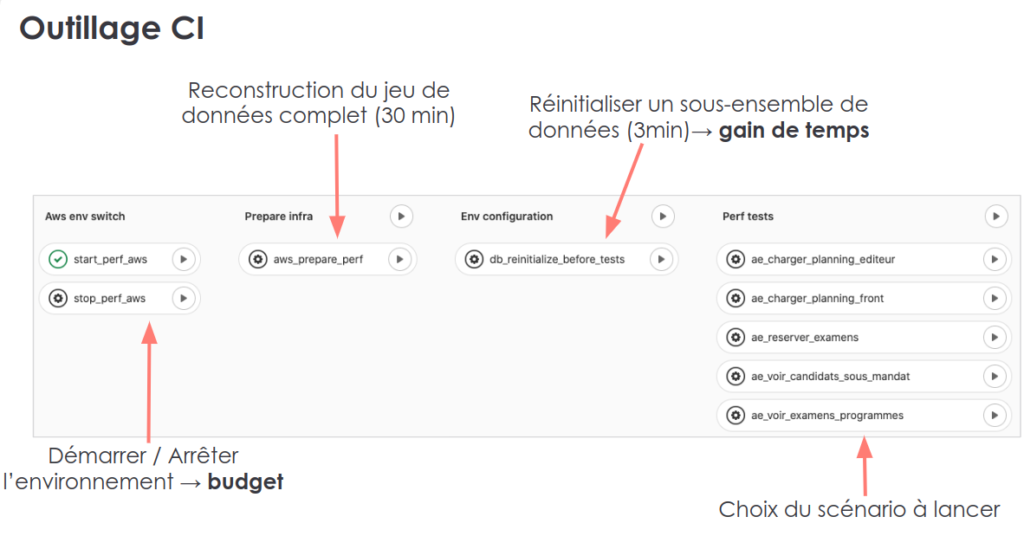Viewport: 1024px width, 549px height.
Task: Start the ae_charger_planning_front job
Action: (x=993, y=298)
